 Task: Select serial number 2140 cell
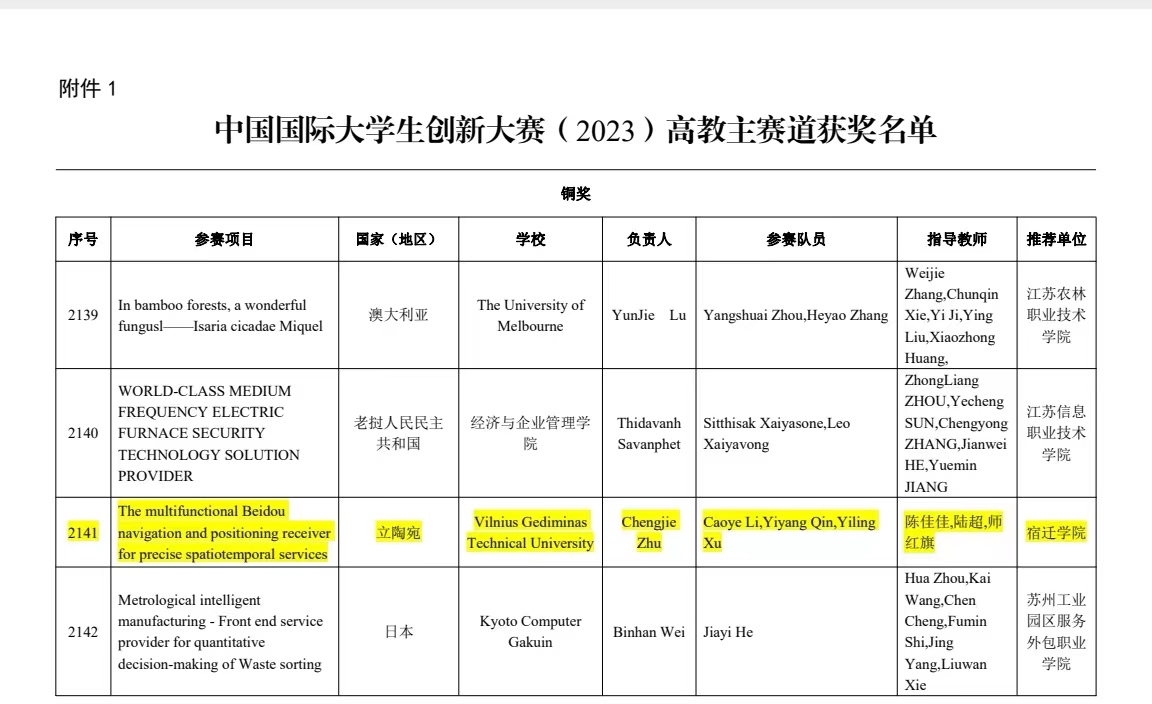83,433
